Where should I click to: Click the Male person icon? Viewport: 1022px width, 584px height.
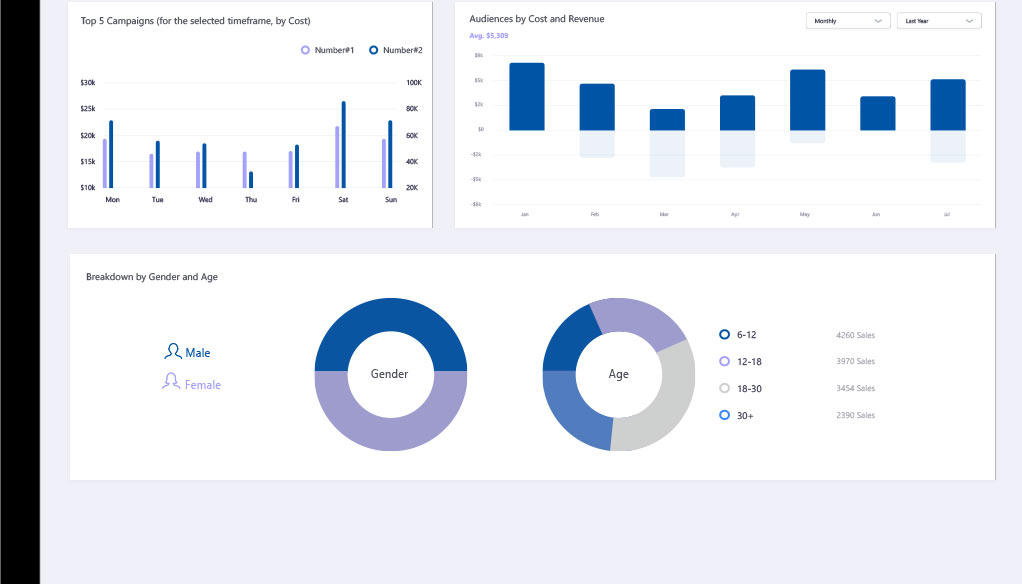click(x=173, y=351)
